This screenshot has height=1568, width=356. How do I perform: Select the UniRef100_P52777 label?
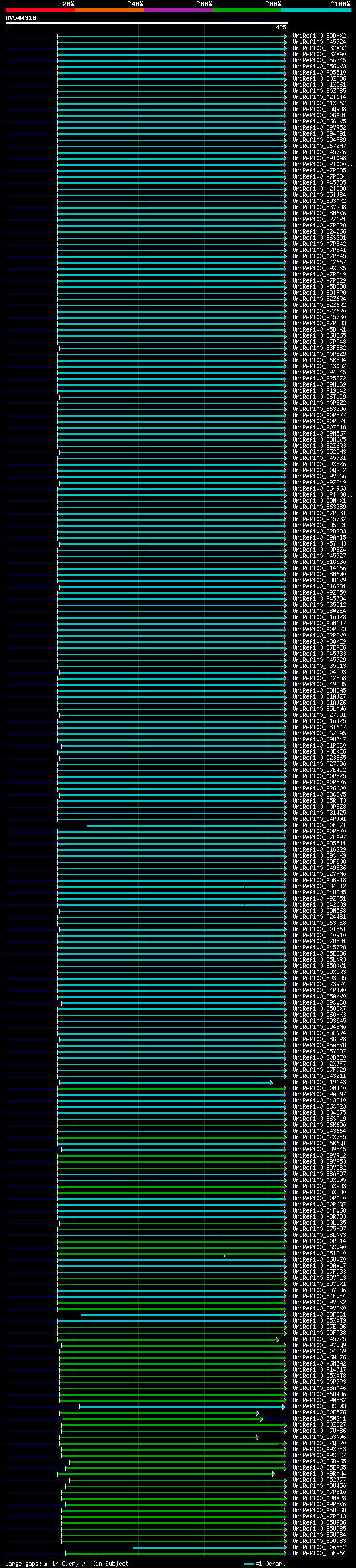tap(319, 1480)
